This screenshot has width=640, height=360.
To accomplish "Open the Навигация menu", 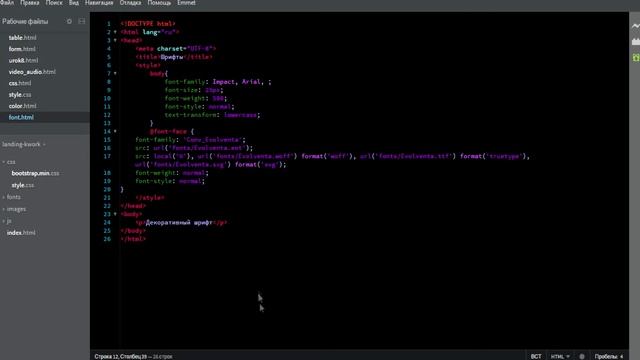I will 99,3.
